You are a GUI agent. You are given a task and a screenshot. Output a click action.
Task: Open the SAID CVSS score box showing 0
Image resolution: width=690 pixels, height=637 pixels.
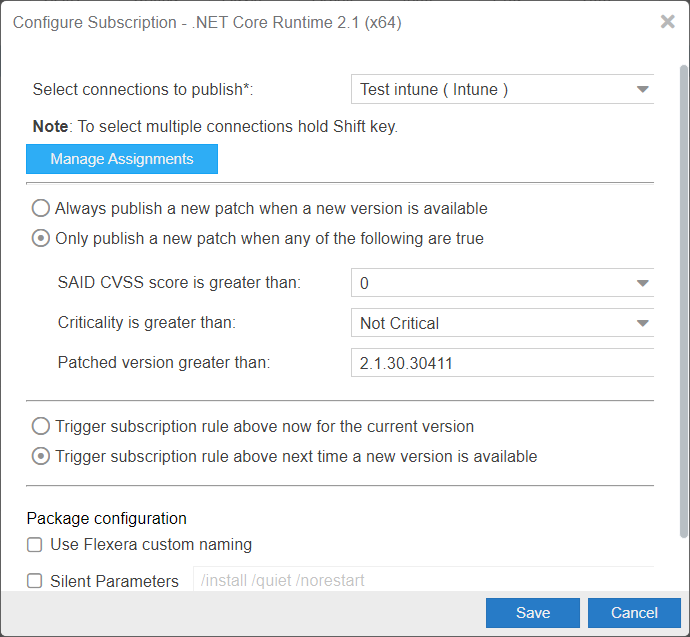(x=490, y=283)
